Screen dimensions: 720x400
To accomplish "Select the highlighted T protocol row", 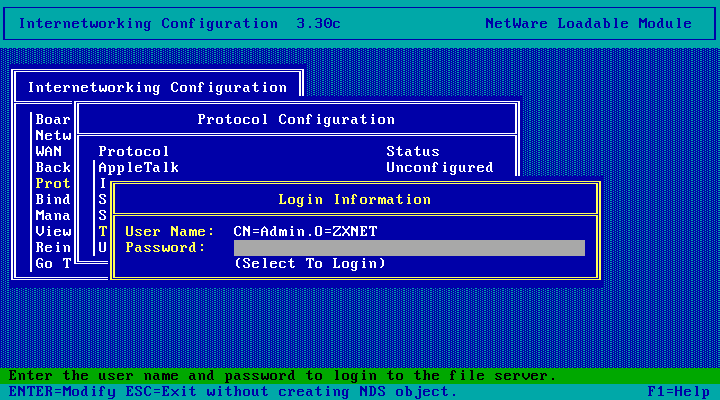I will [103, 232].
